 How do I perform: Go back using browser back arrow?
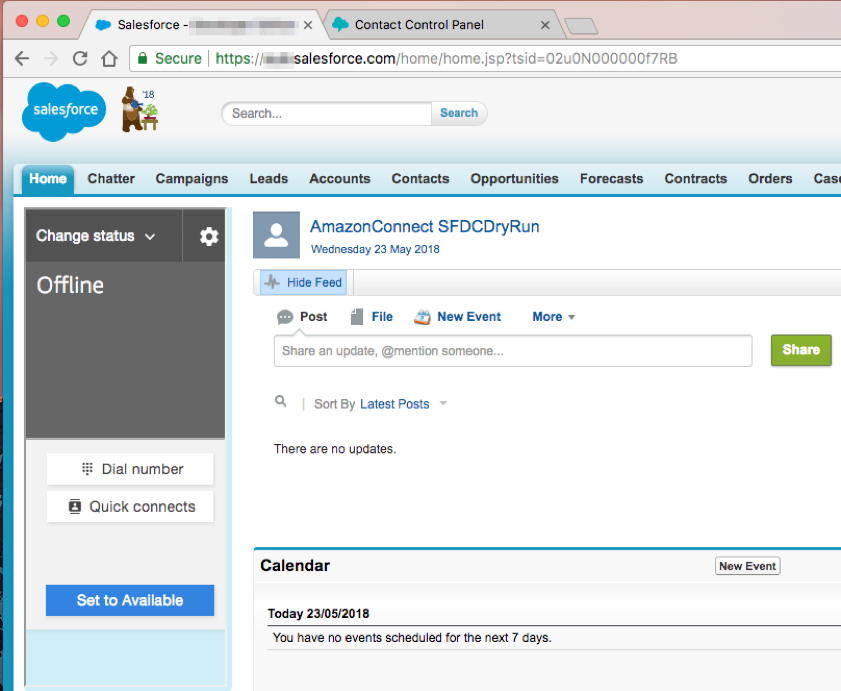(22, 58)
